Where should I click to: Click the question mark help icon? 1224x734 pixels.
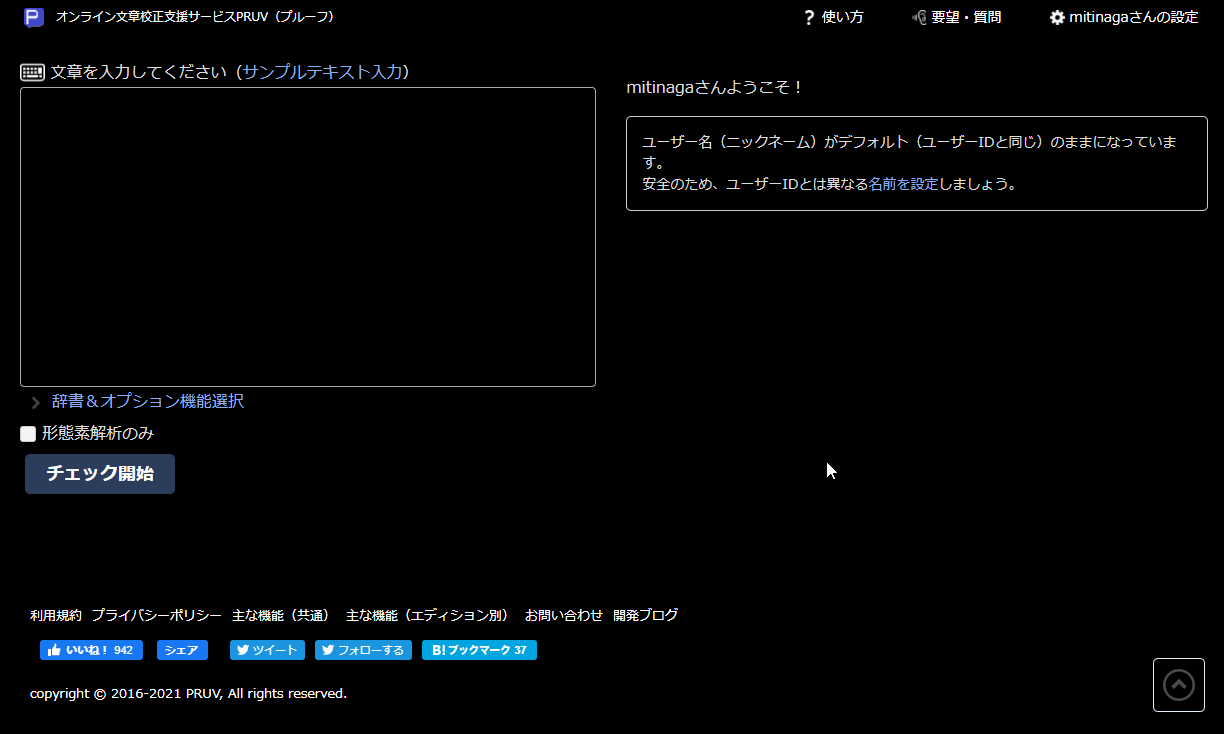click(809, 17)
